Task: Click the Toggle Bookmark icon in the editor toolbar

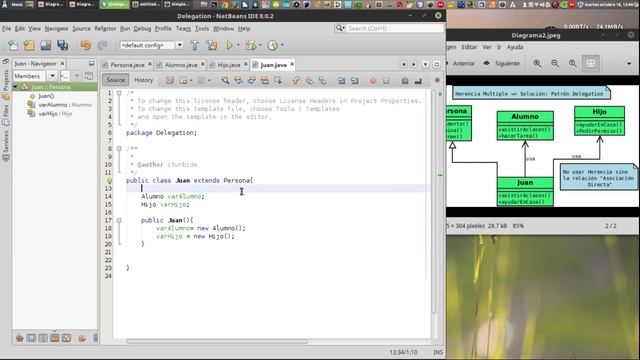Action: point(322,80)
